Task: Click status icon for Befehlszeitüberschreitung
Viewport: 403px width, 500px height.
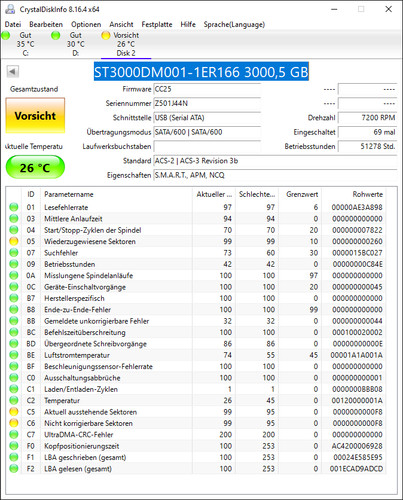Action: (x=14, y=332)
